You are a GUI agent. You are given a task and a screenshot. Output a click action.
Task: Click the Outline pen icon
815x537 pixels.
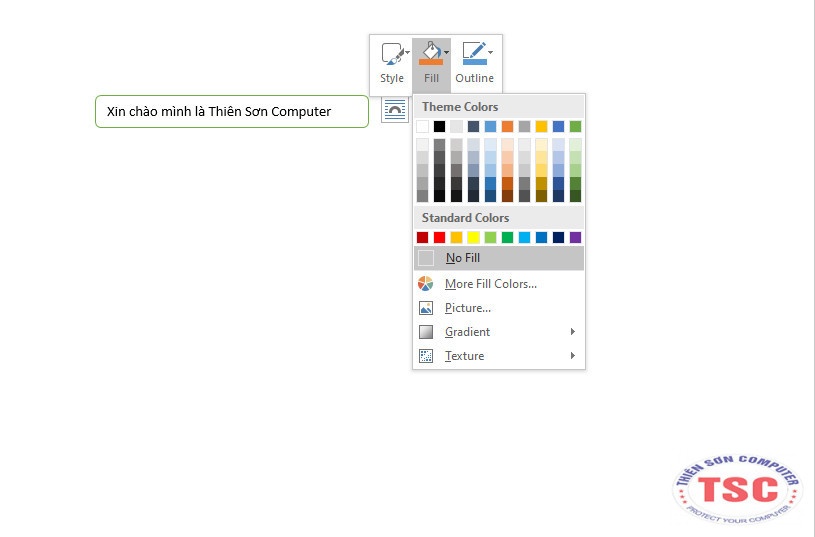473,53
